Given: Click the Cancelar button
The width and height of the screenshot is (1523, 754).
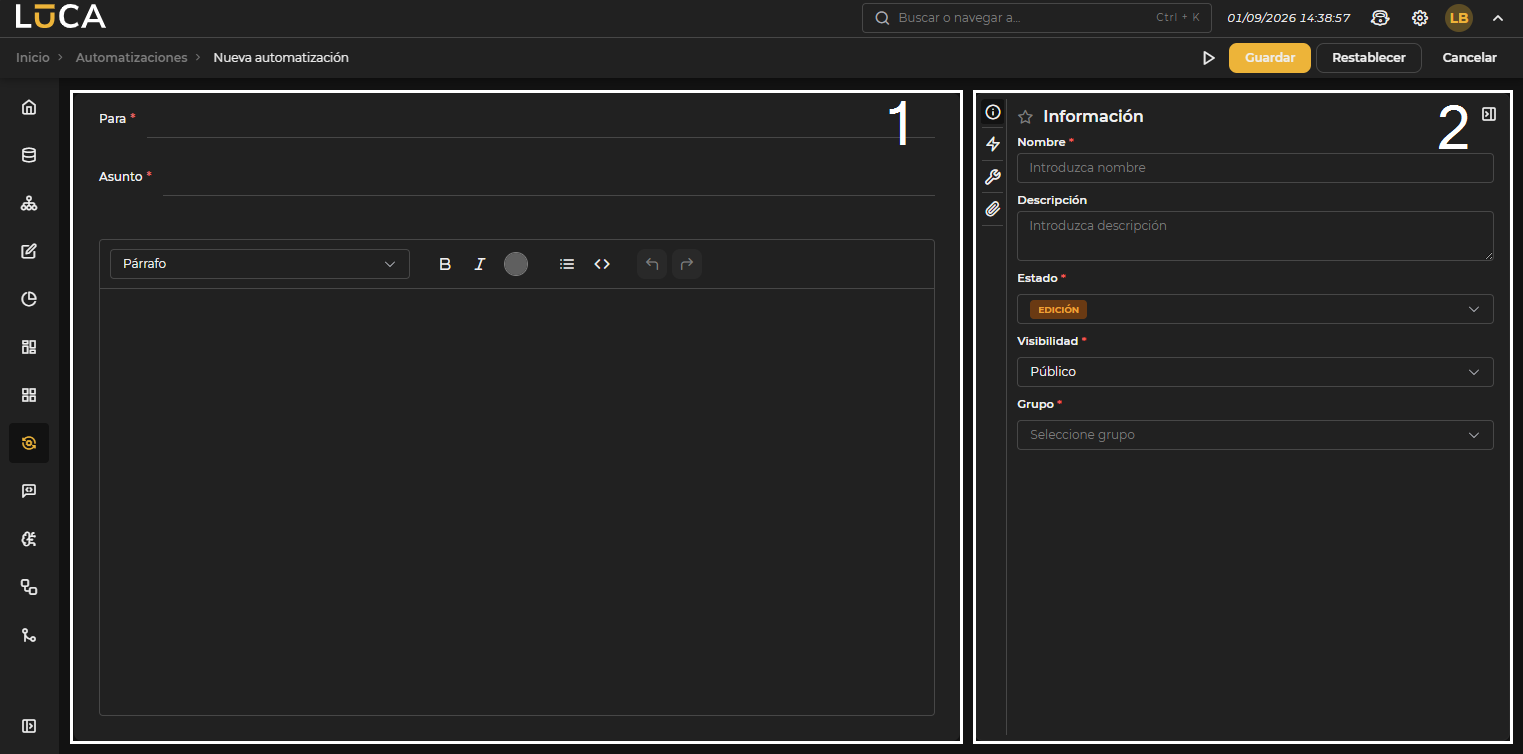Looking at the screenshot, I should [x=1469, y=58].
